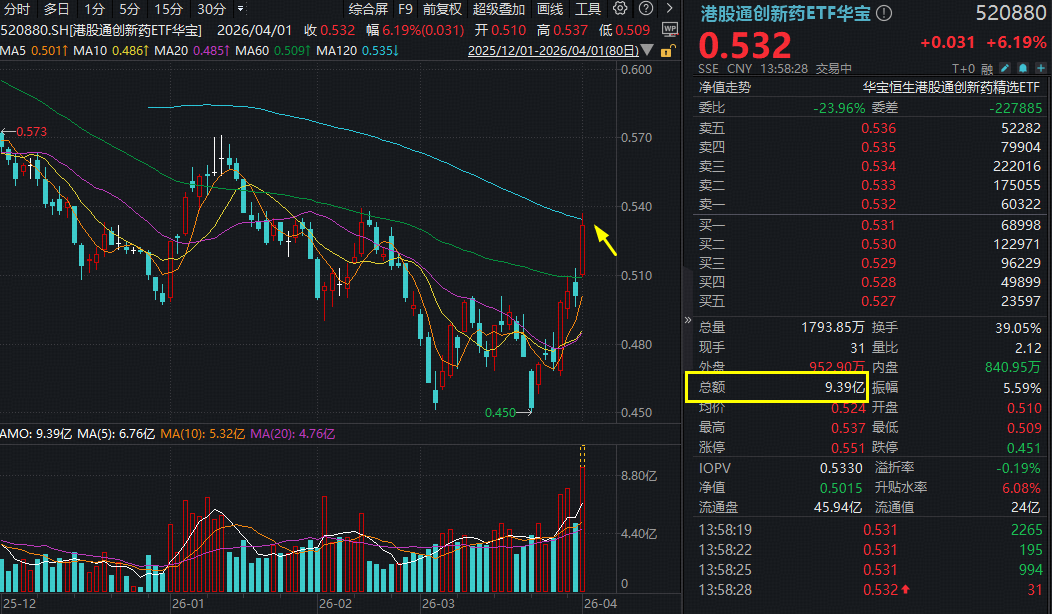Select the 画线 line-drawing tool
Image resolution: width=1052 pixels, height=614 pixels.
click(x=548, y=8)
